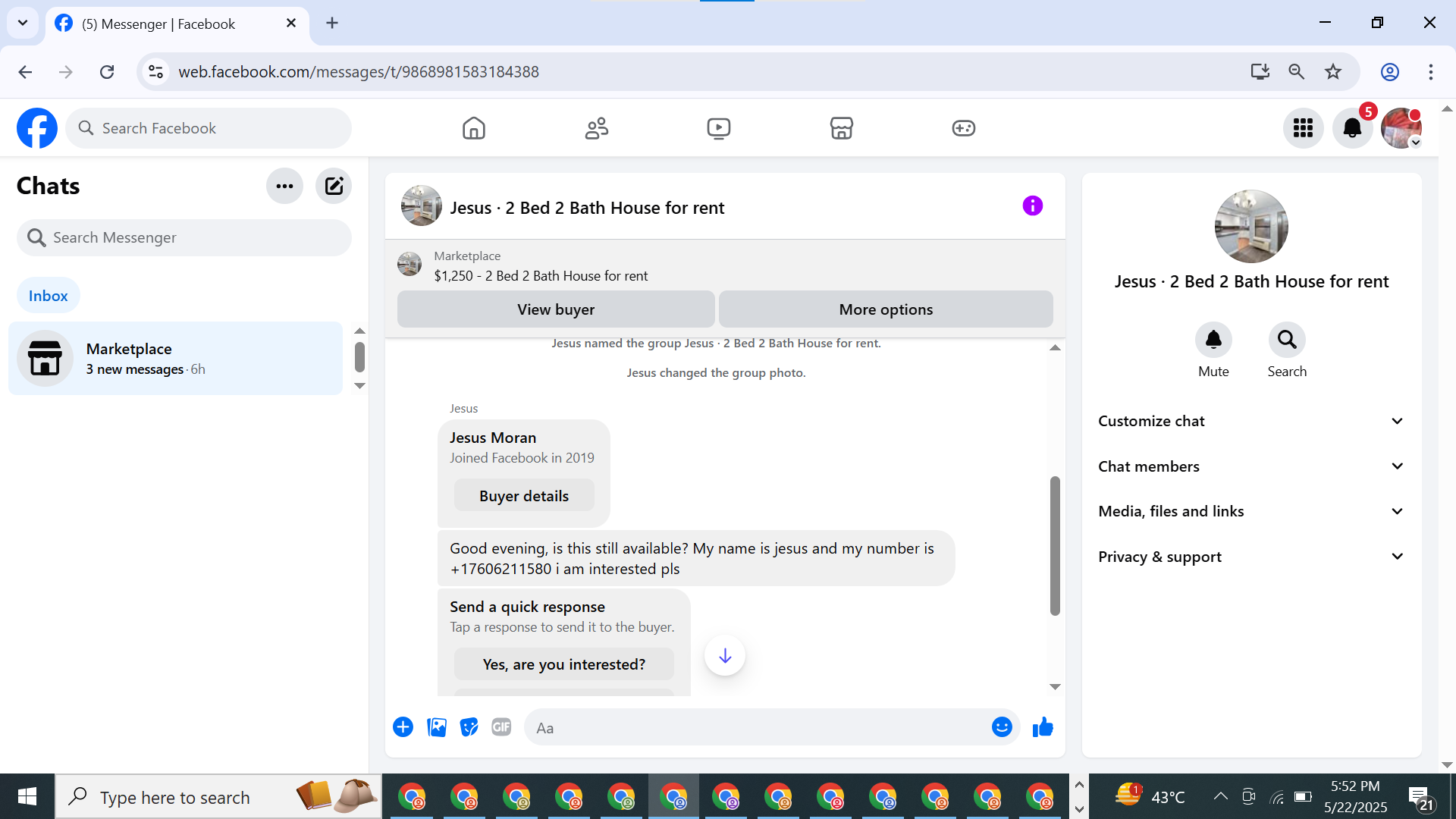
Task: Open browser zoom magnifier icon
Action: [1297, 72]
